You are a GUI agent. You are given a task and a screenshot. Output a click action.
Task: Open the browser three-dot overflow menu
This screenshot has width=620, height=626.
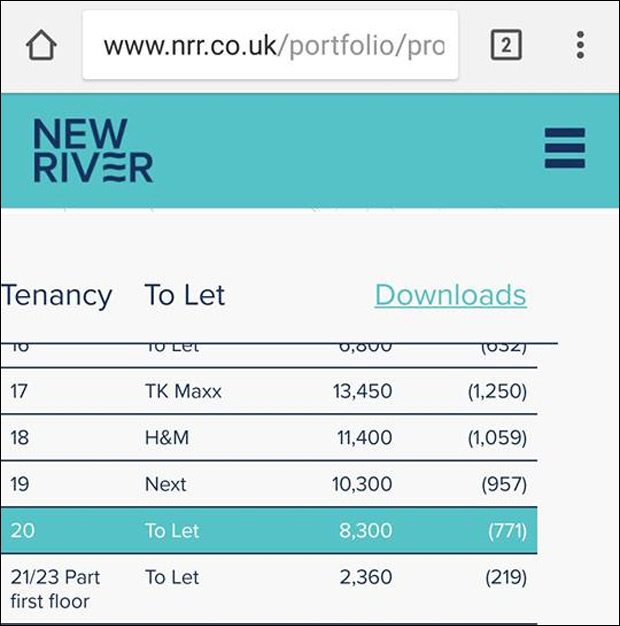(580, 45)
